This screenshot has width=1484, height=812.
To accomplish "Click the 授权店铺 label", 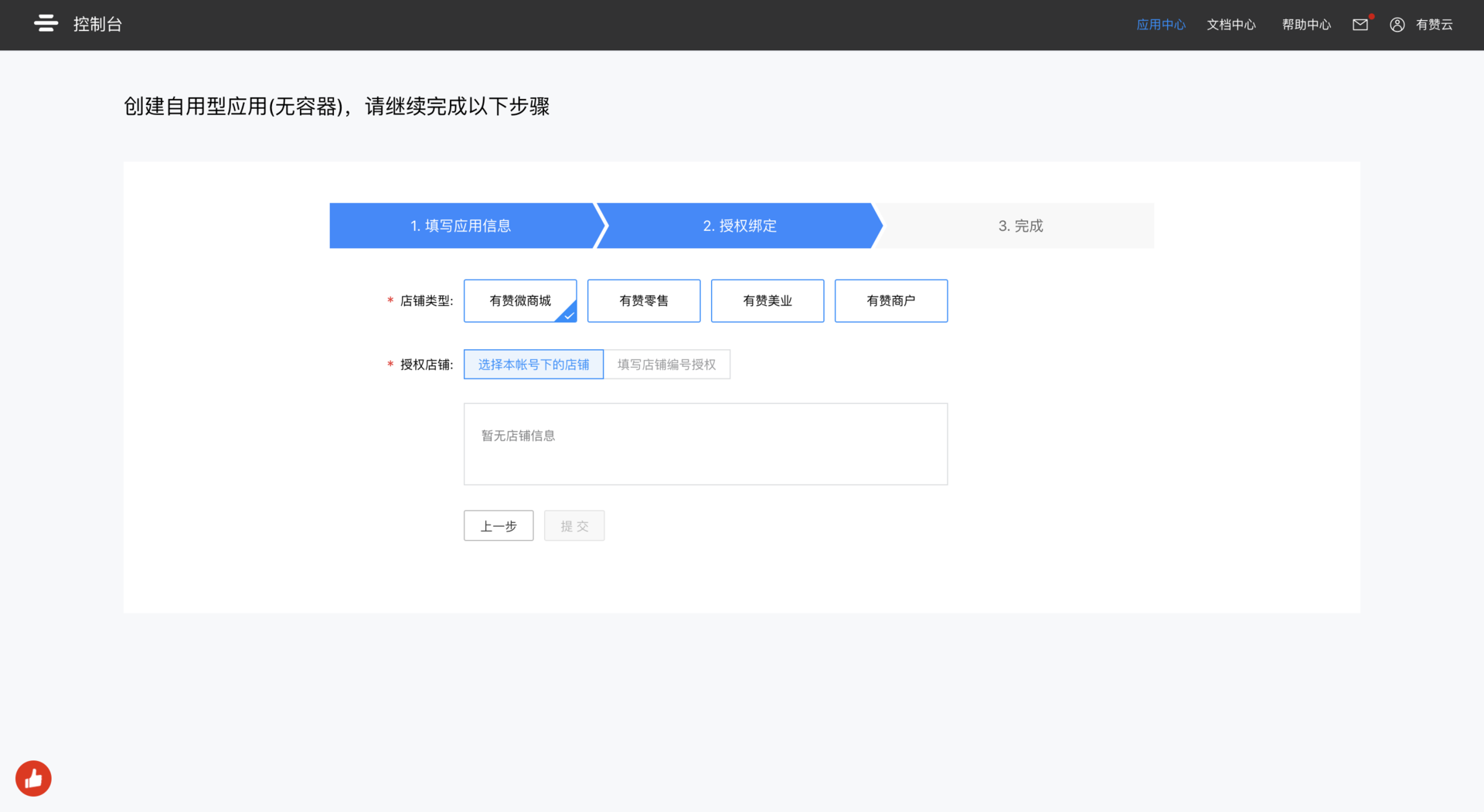I will click(x=427, y=364).
